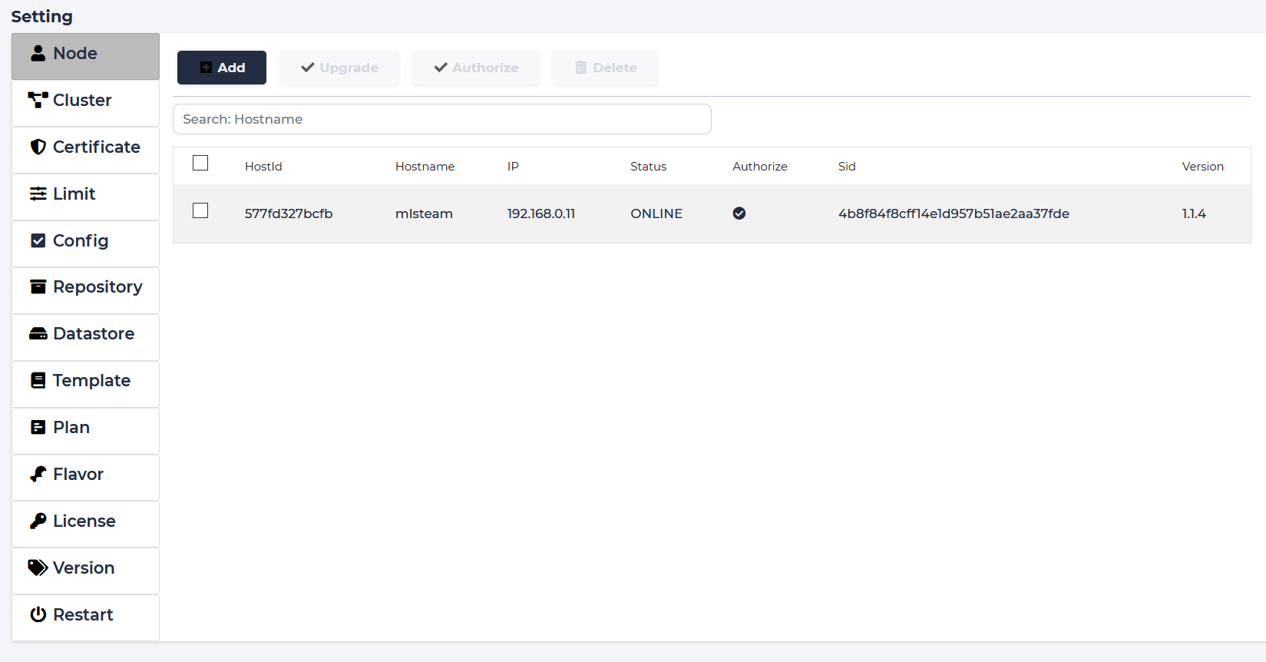Click the Sid value 4b8f84f8cff14e1d957b51ae2aa37fde

[x=954, y=213]
